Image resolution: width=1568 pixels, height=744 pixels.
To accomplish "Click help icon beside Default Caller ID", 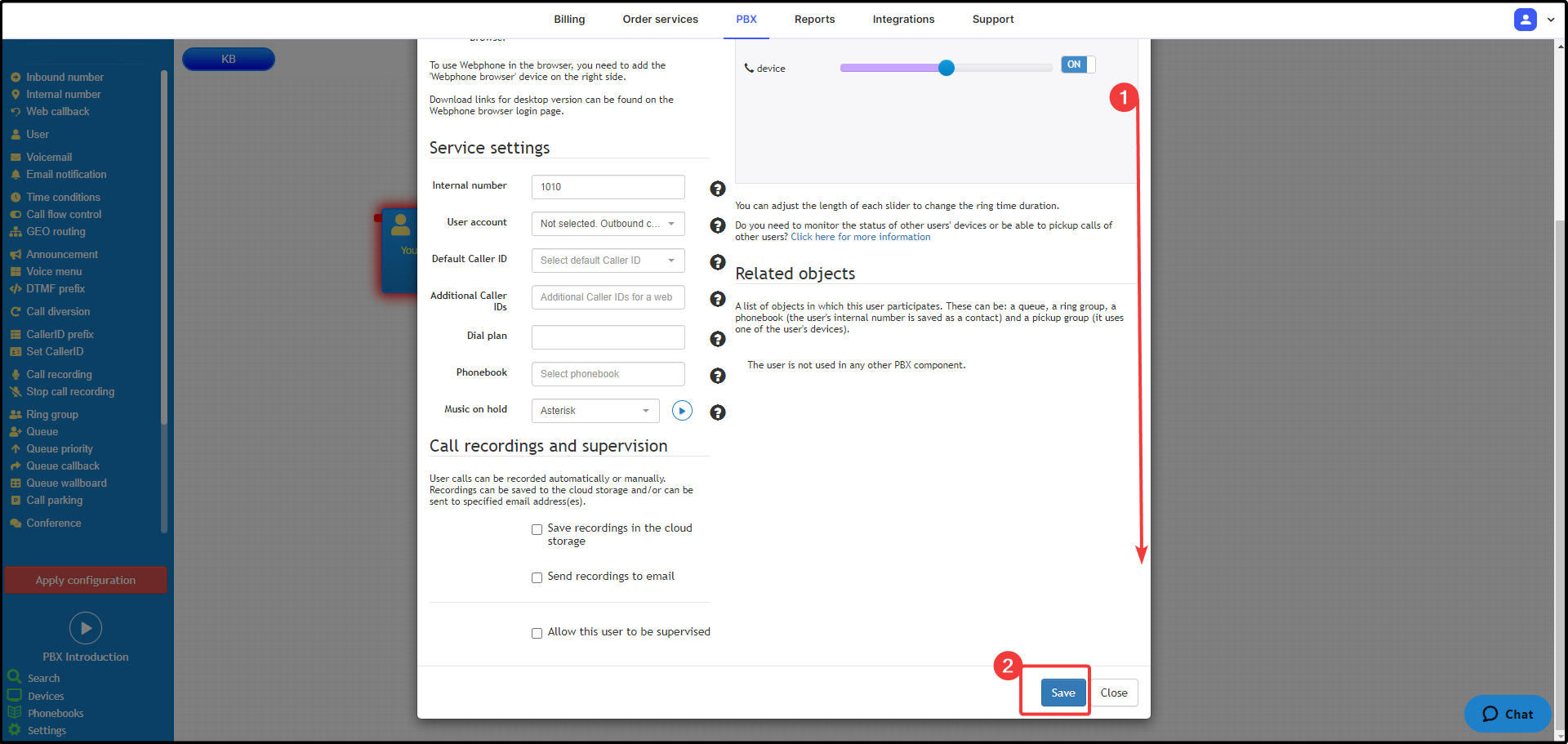I will [717, 262].
